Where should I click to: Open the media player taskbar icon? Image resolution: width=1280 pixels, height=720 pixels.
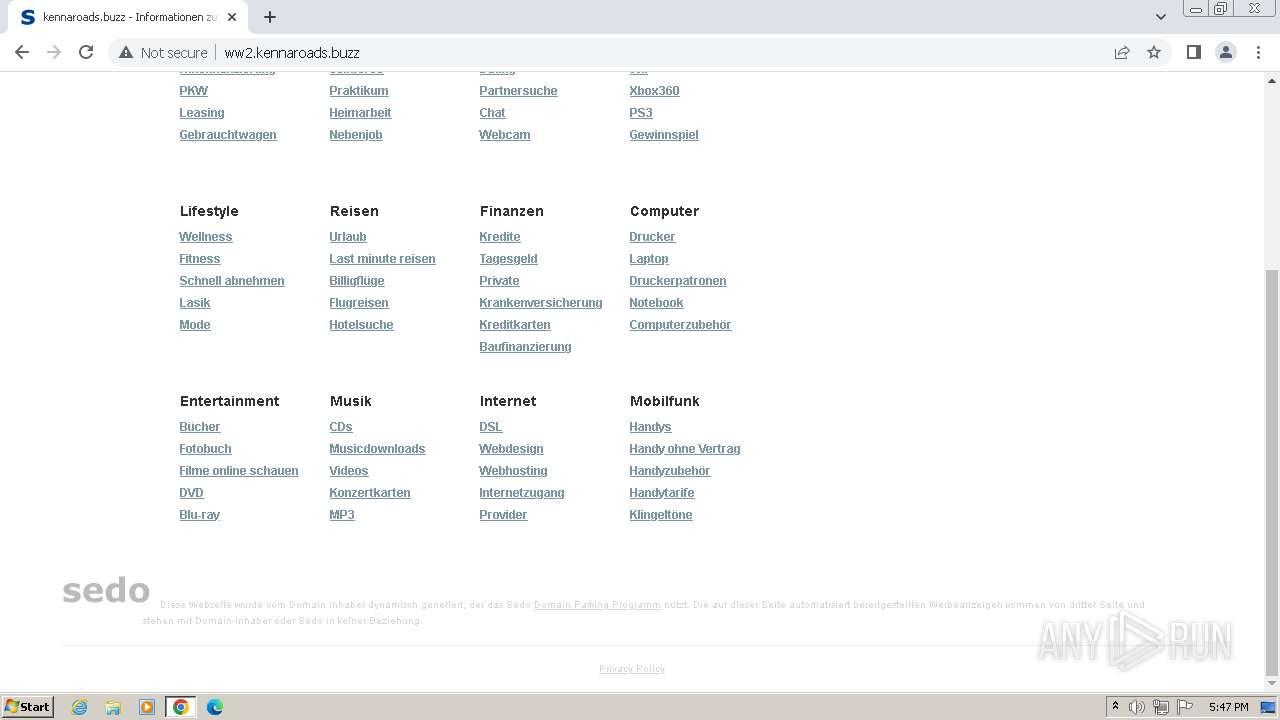(147, 707)
